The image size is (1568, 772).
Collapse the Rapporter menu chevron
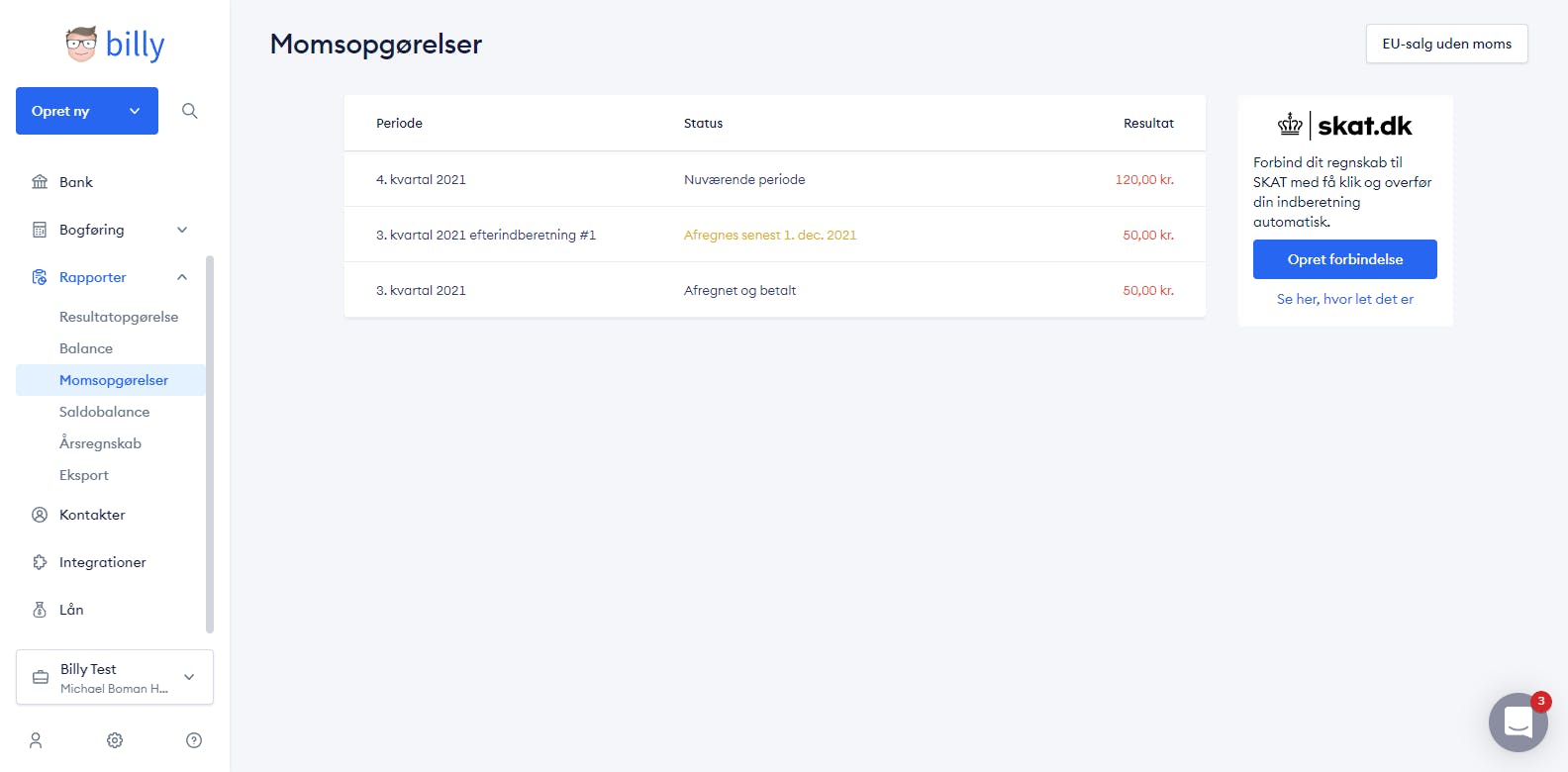coord(182,277)
